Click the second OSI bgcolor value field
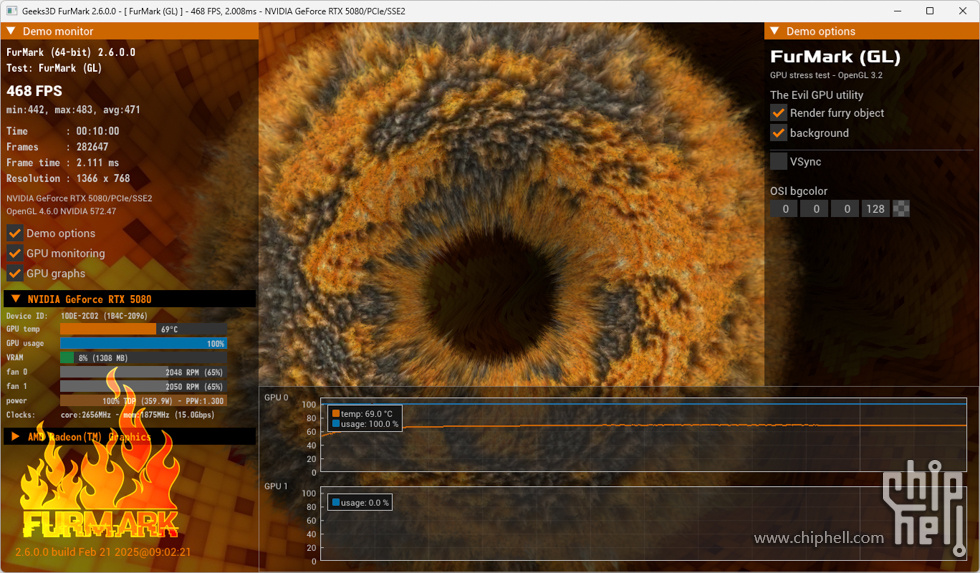Image resolution: width=980 pixels, height=573 pixels. point(815,209)
